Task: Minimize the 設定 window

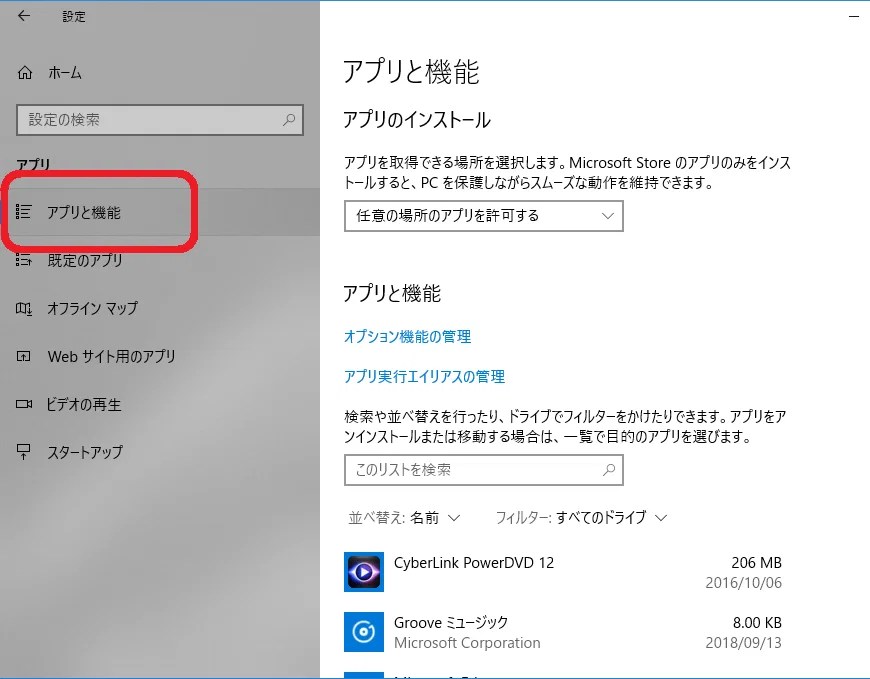Action: pyautogui.click(x=854, y=17)
